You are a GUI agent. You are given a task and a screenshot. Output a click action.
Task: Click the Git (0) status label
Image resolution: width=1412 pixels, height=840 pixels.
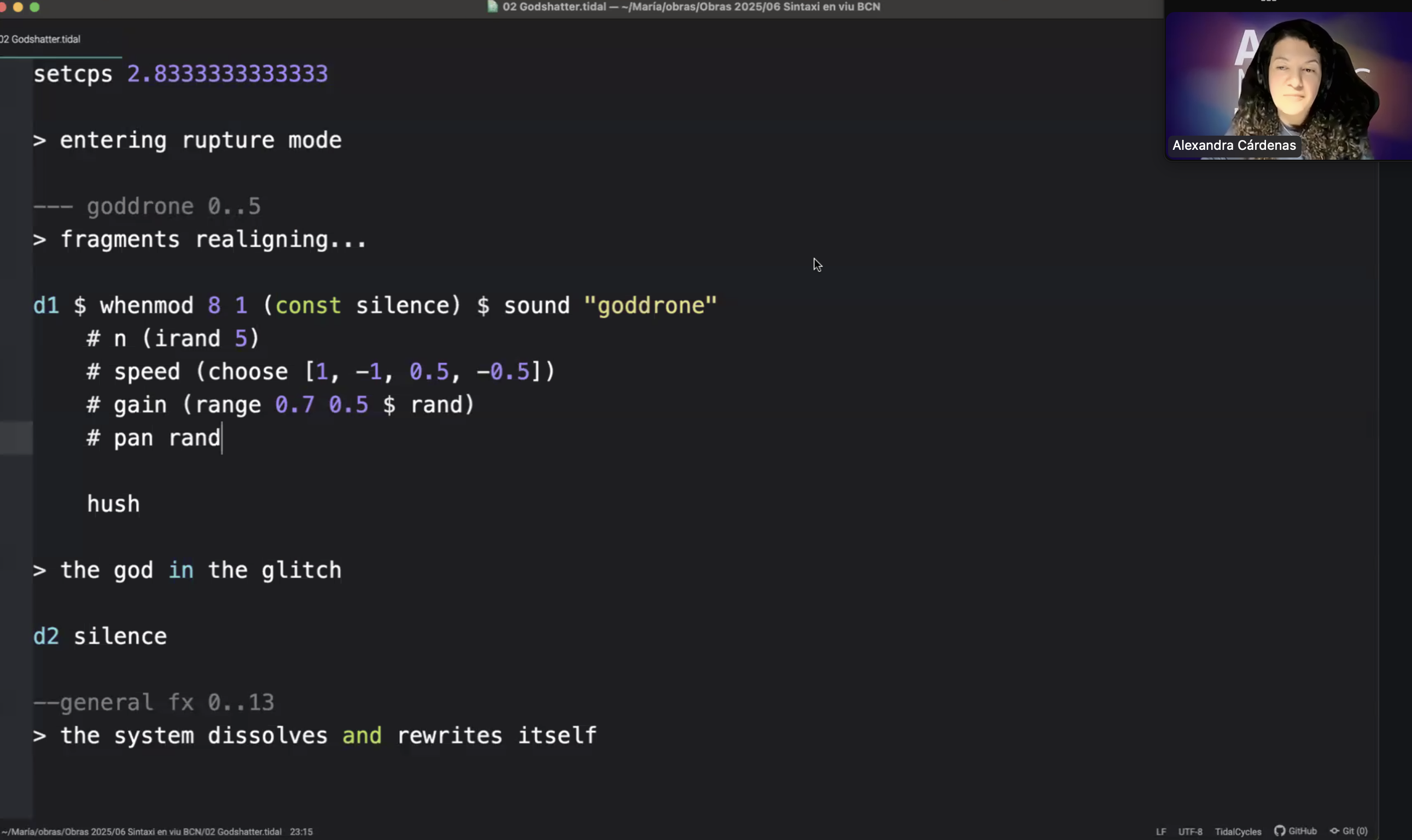[x=1355, y=831]
